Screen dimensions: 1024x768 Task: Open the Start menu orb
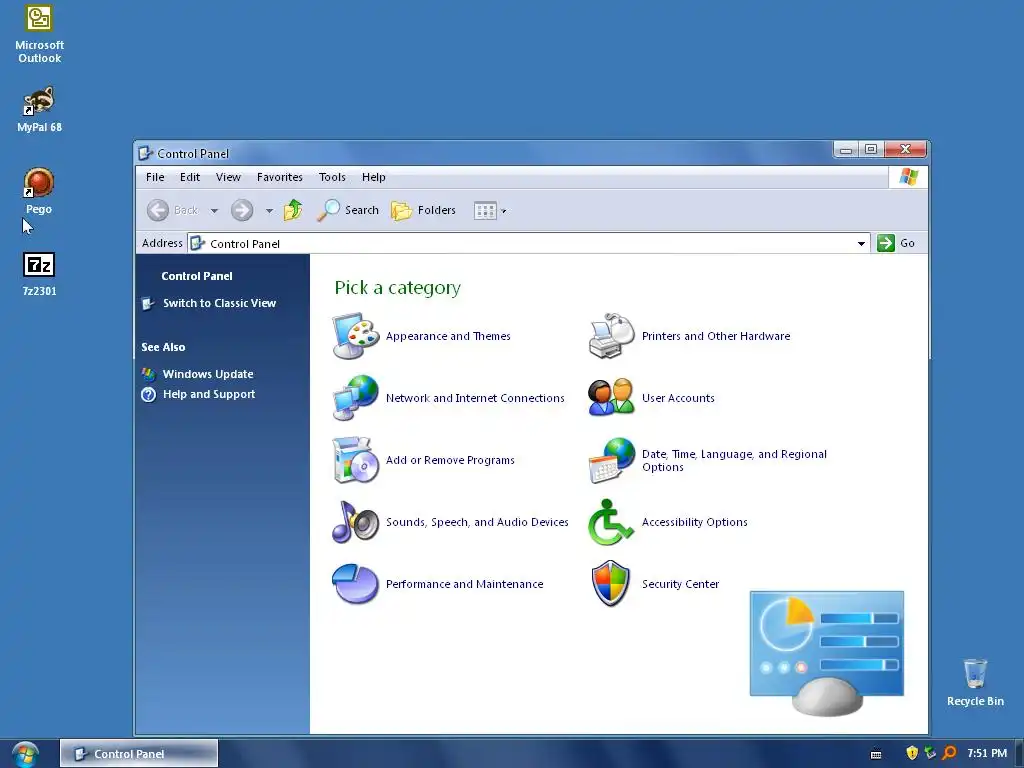[x=25, y=754]
